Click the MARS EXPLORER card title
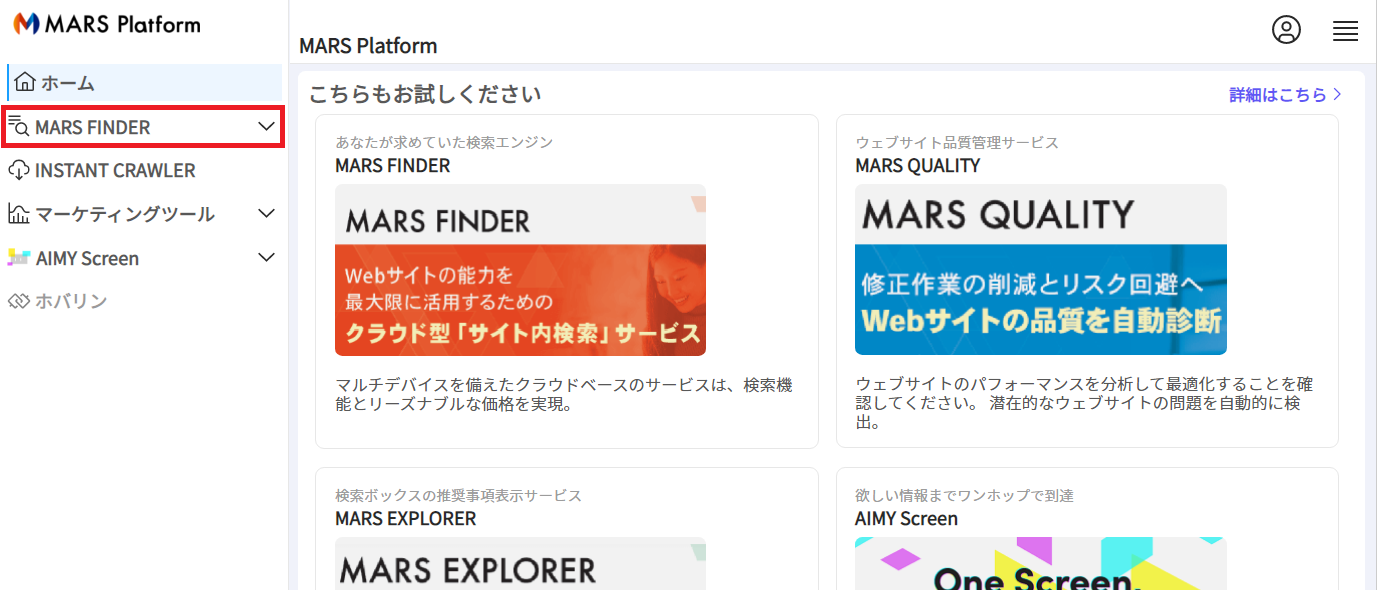This screenshot has height=590, width=1377. [x=406, y=519]
